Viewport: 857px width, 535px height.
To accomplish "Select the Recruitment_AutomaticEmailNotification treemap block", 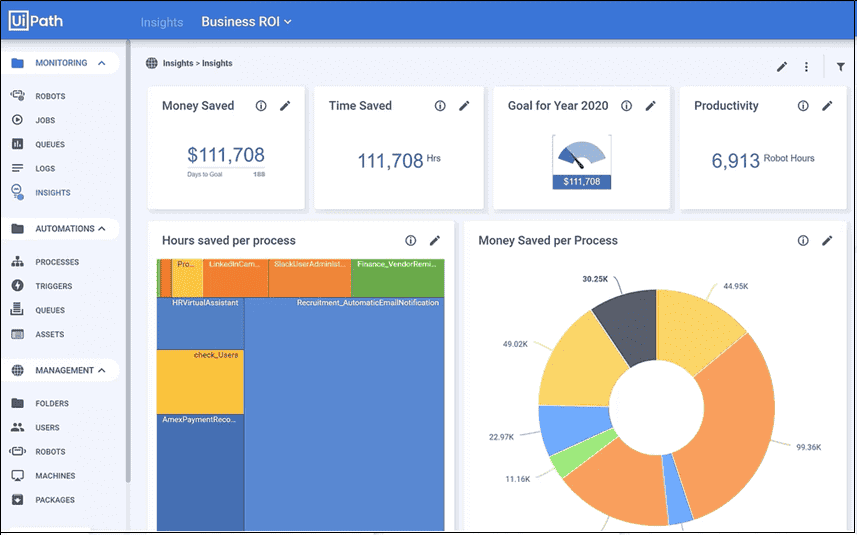I will (345, 414).
